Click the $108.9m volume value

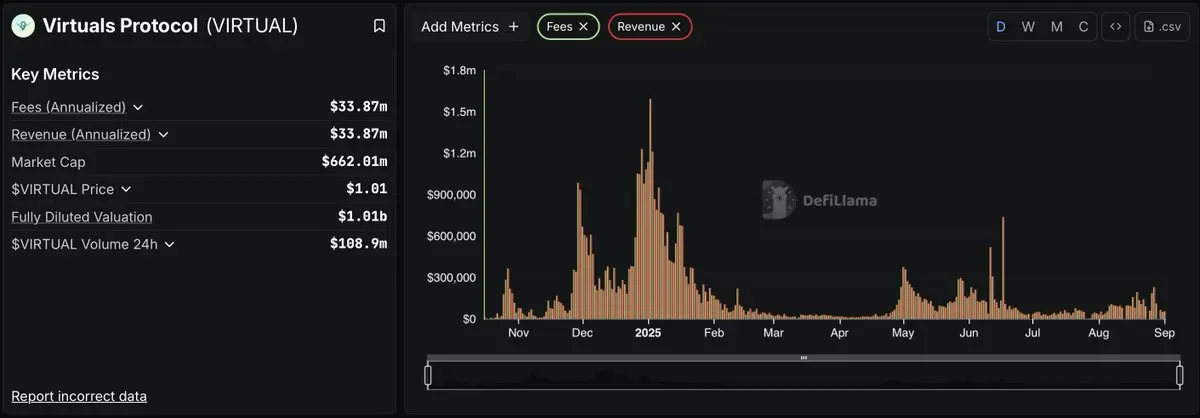coord(359,244)
